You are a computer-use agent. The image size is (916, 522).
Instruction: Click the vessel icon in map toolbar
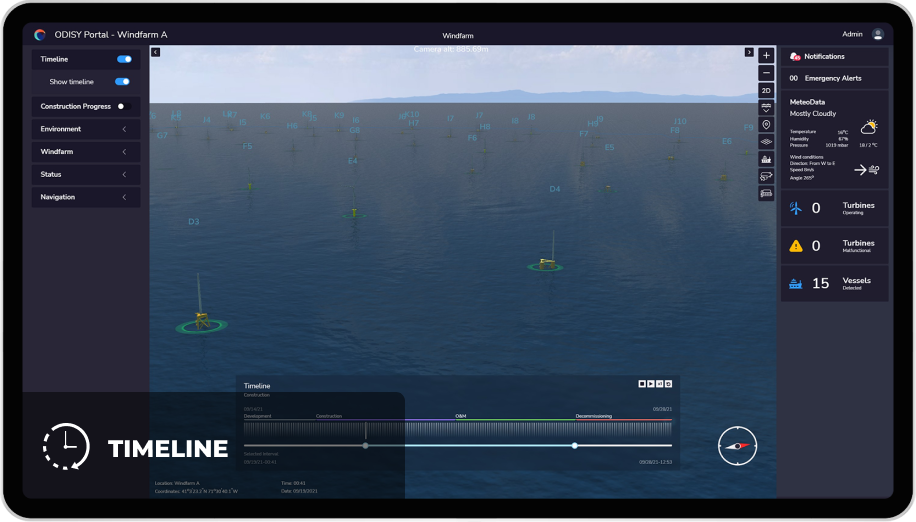(766, 159)
